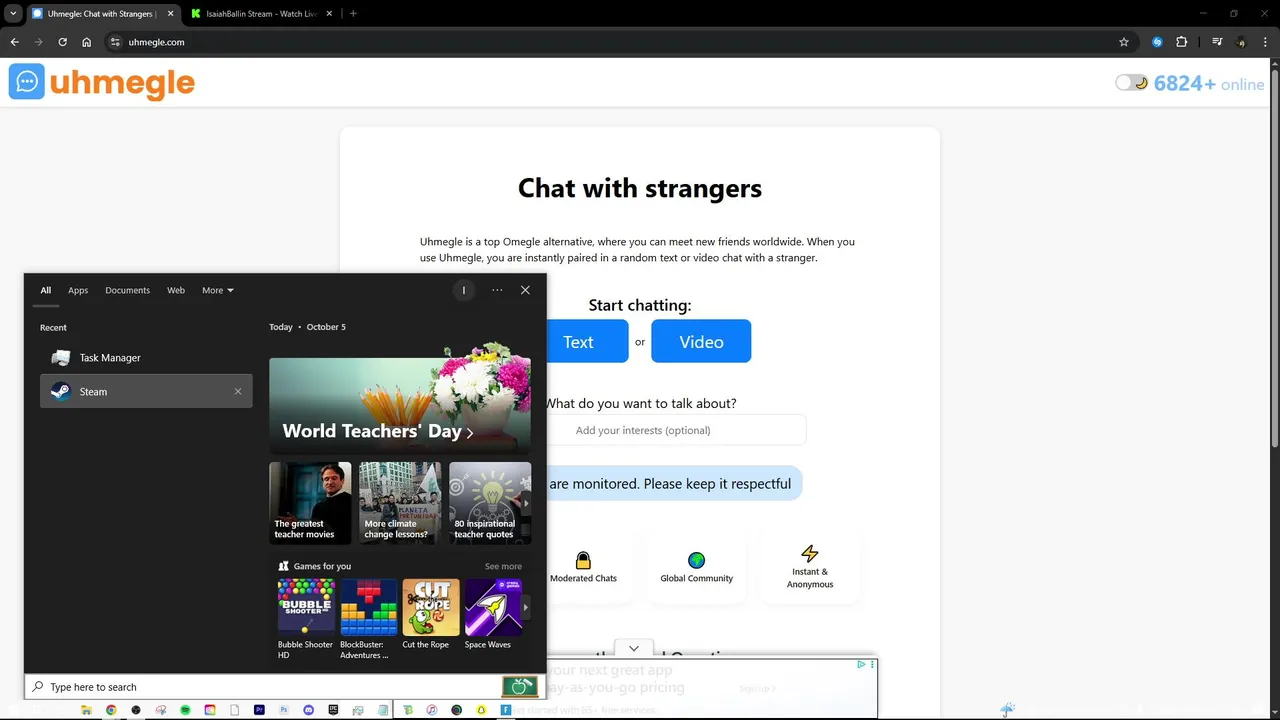The image size is (1280, 720).
Task: Go to the browser home page
Action: [87, 42]
